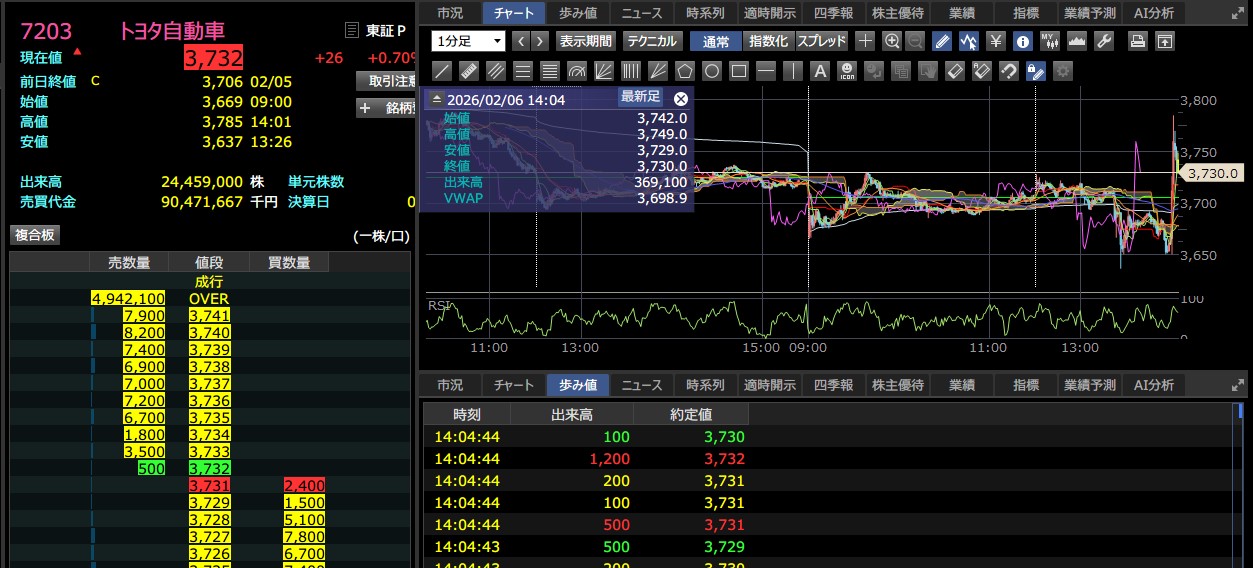Select the rectangle shape tool
Image resolution: width=1253 pixels, height=568 pixels.
tap(739, 71)
